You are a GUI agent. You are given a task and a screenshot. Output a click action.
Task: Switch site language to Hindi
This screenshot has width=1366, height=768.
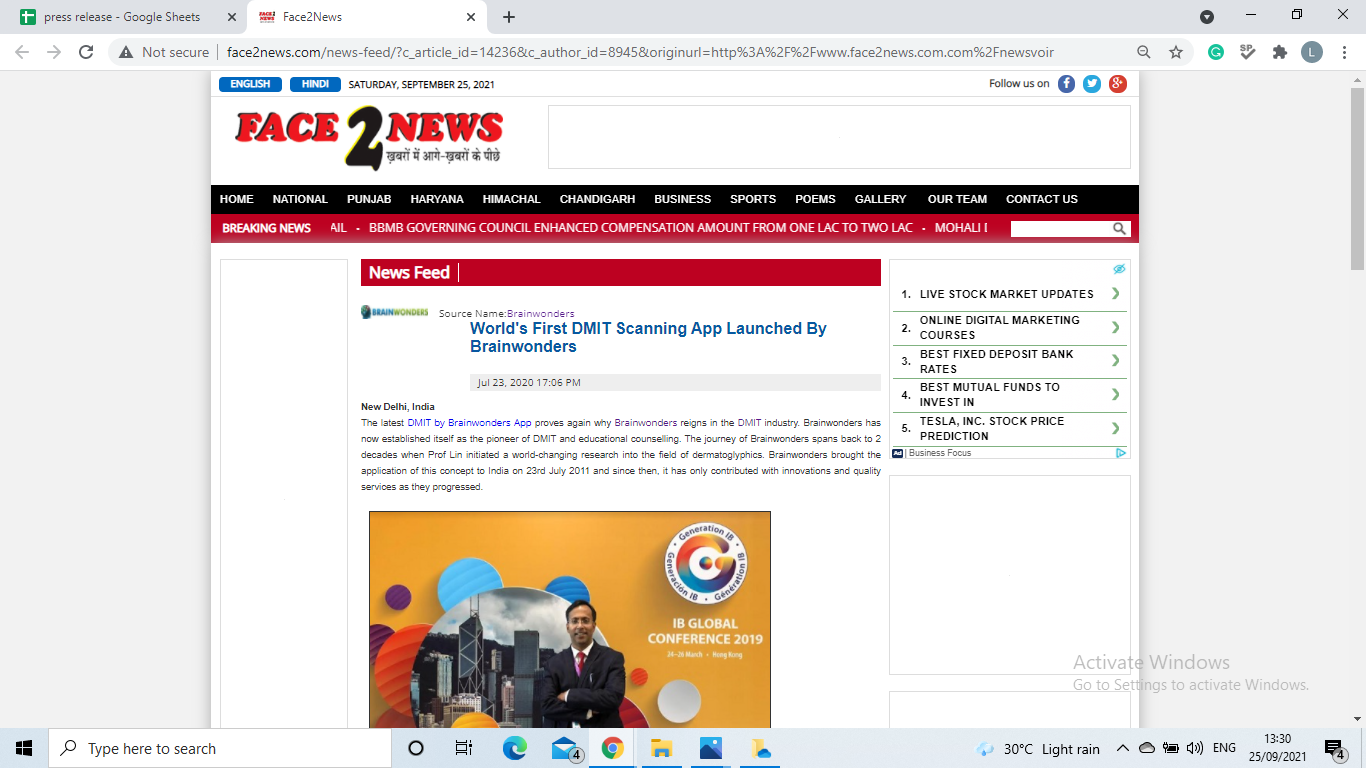pos(315,85)
